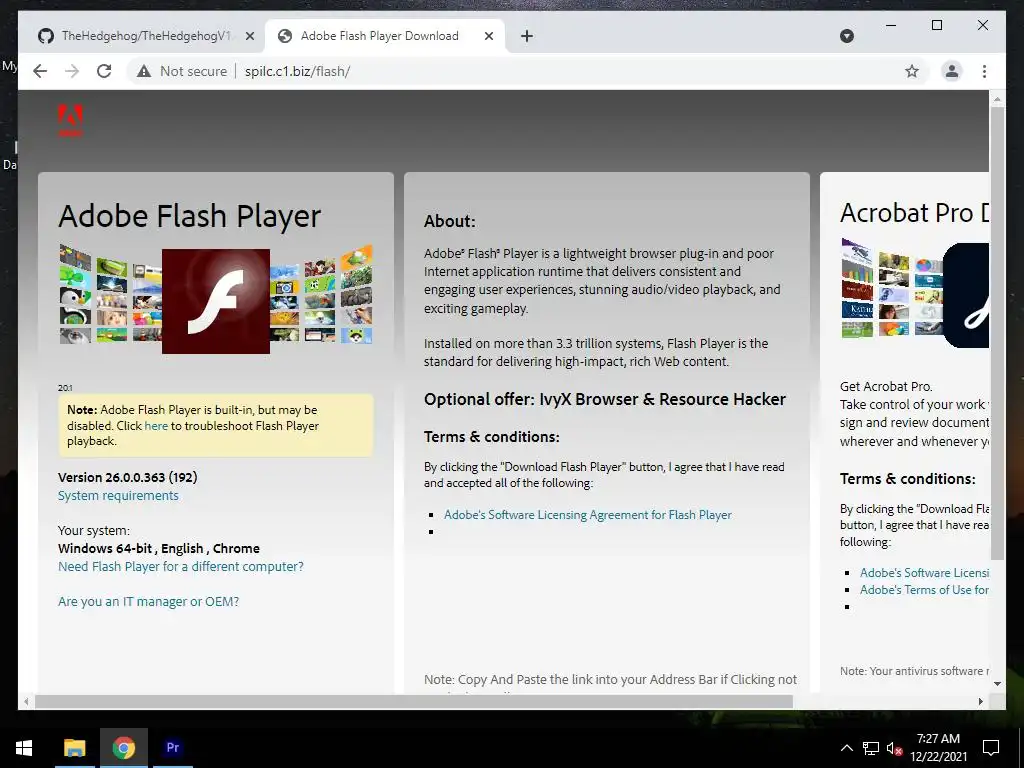Image resolution: width=1024 pixels, height=768 pixels.
Task: Click the browser back arrow
Action: click(40, 71)
